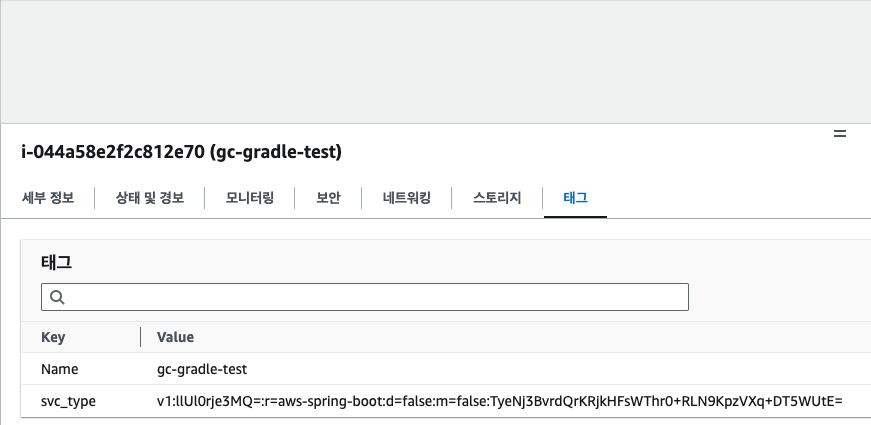Click the Value column header

176,337
